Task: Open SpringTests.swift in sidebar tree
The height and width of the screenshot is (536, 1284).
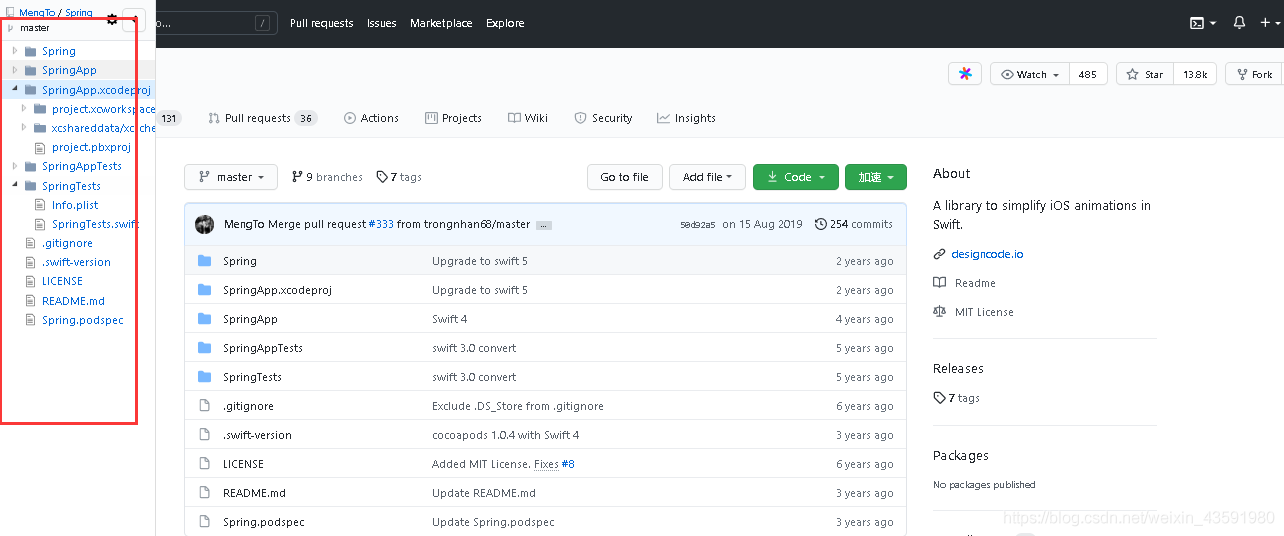Action: [95, 224]
